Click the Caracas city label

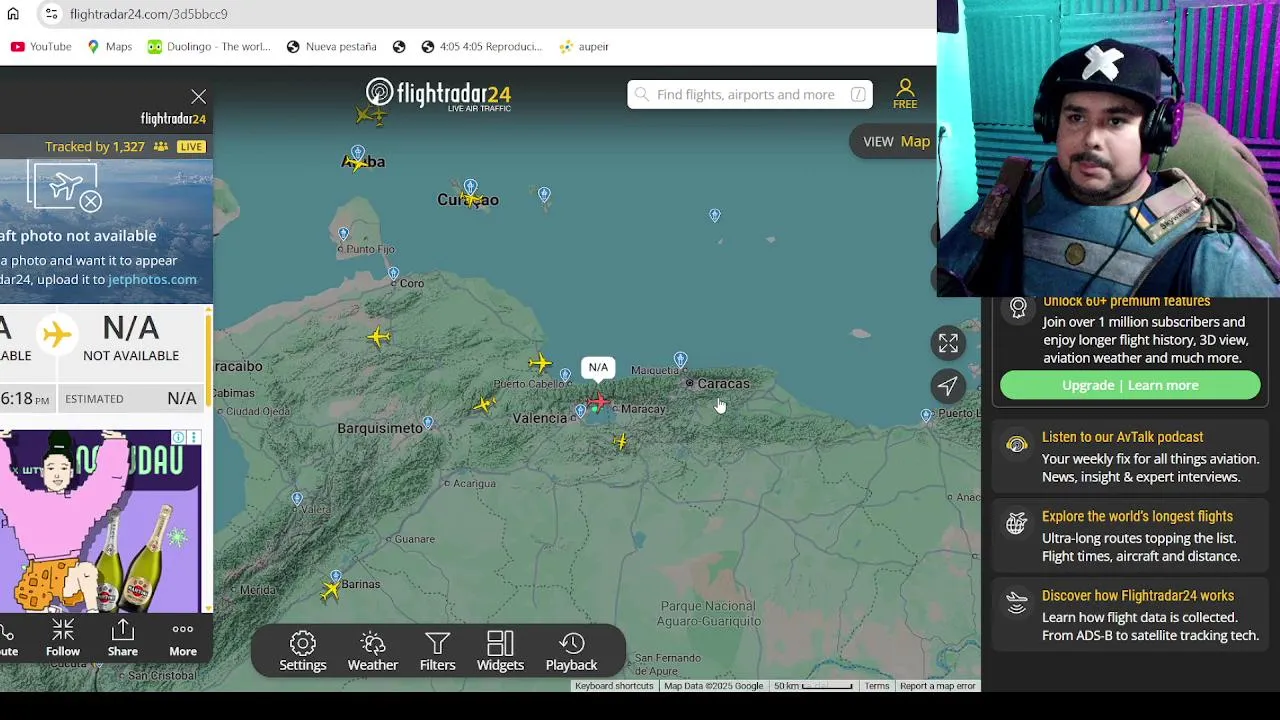[723, 383]
